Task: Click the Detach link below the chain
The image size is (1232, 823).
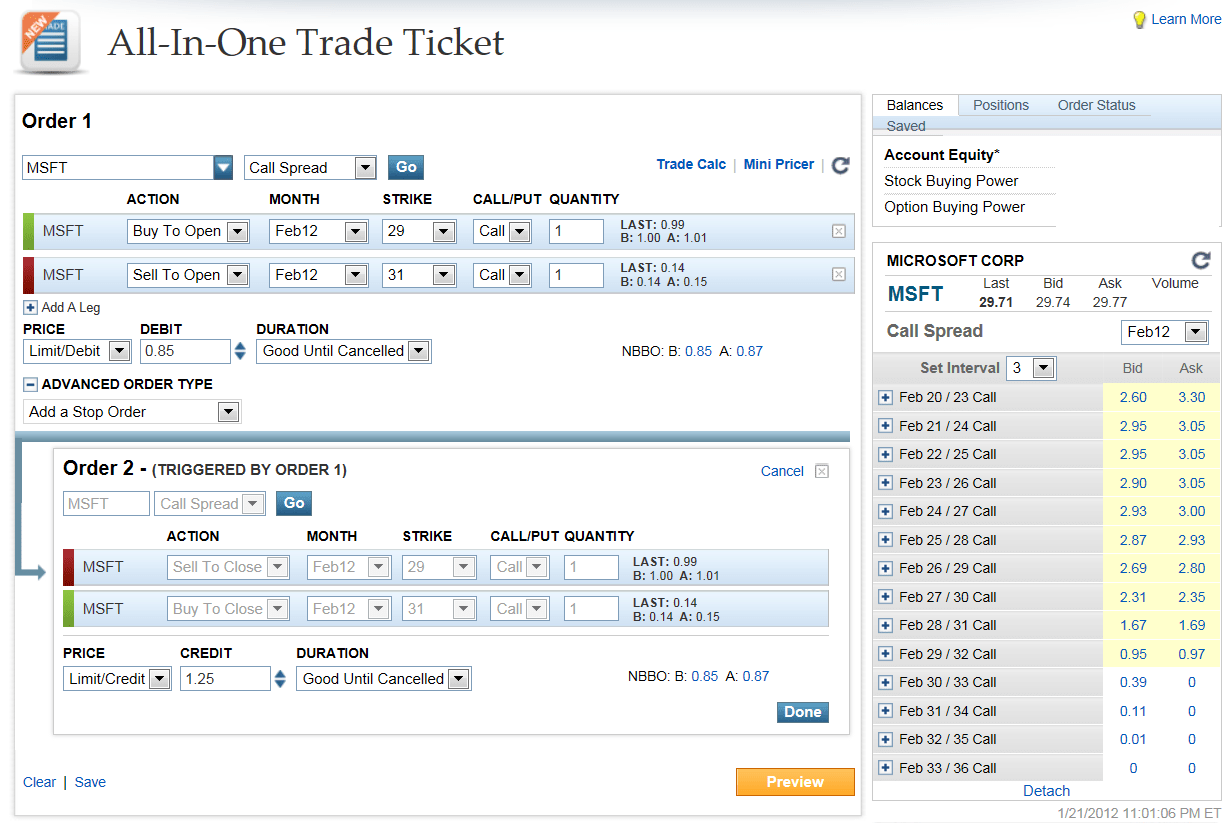Action: coord(1047,790)
